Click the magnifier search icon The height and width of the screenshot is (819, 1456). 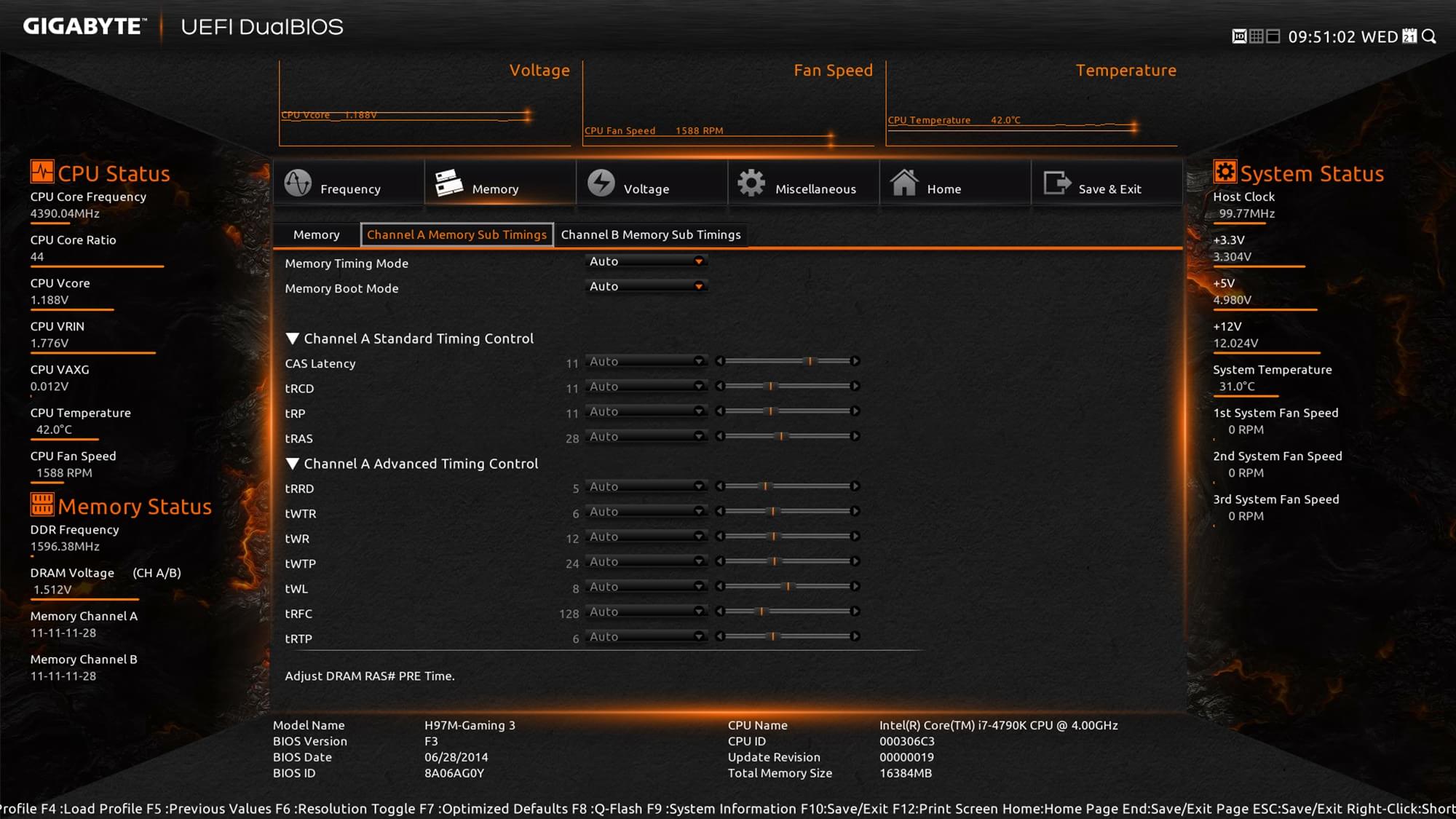[1429, 36]
